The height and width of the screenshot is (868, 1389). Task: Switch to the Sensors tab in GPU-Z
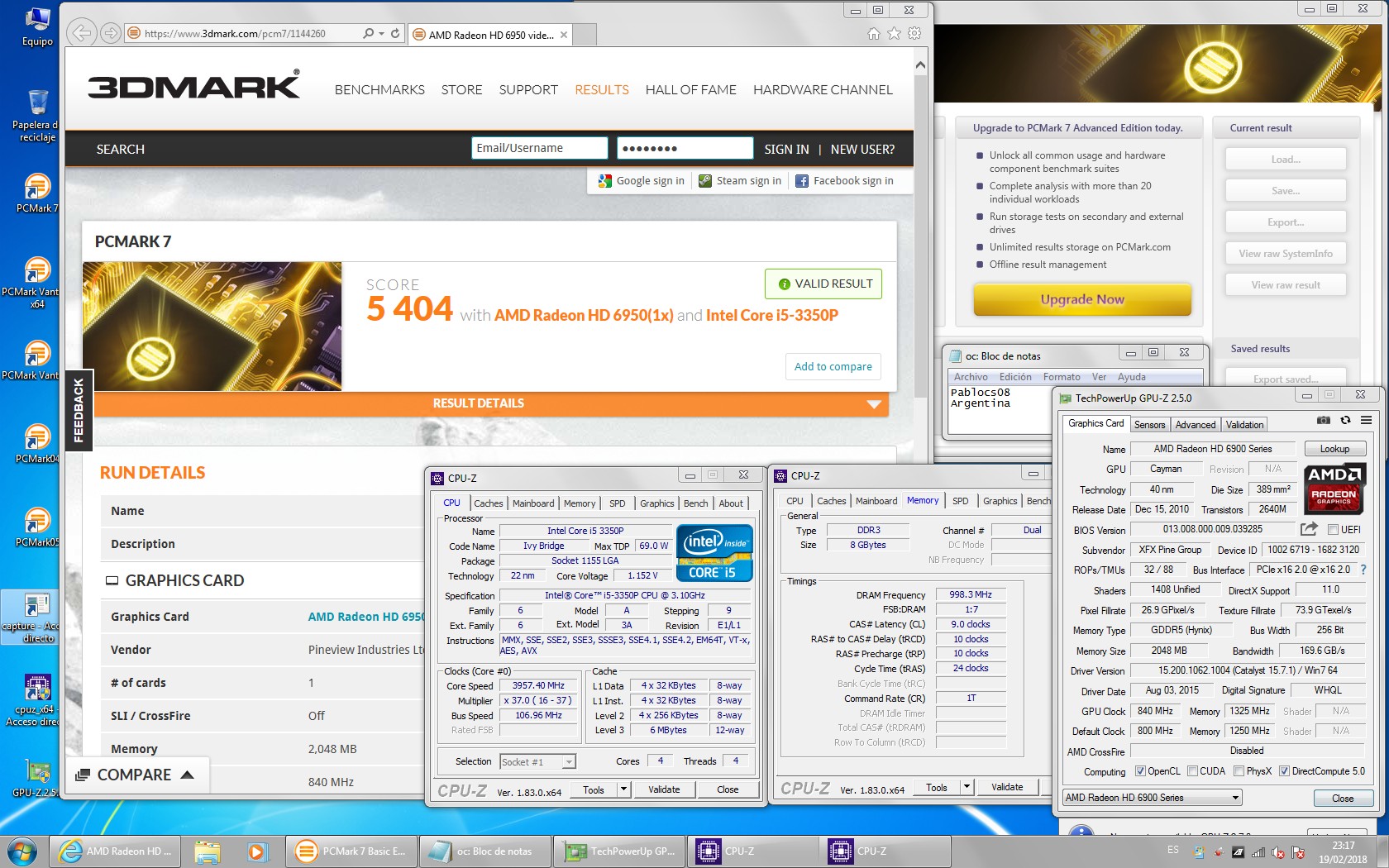tap(1149, 425)
